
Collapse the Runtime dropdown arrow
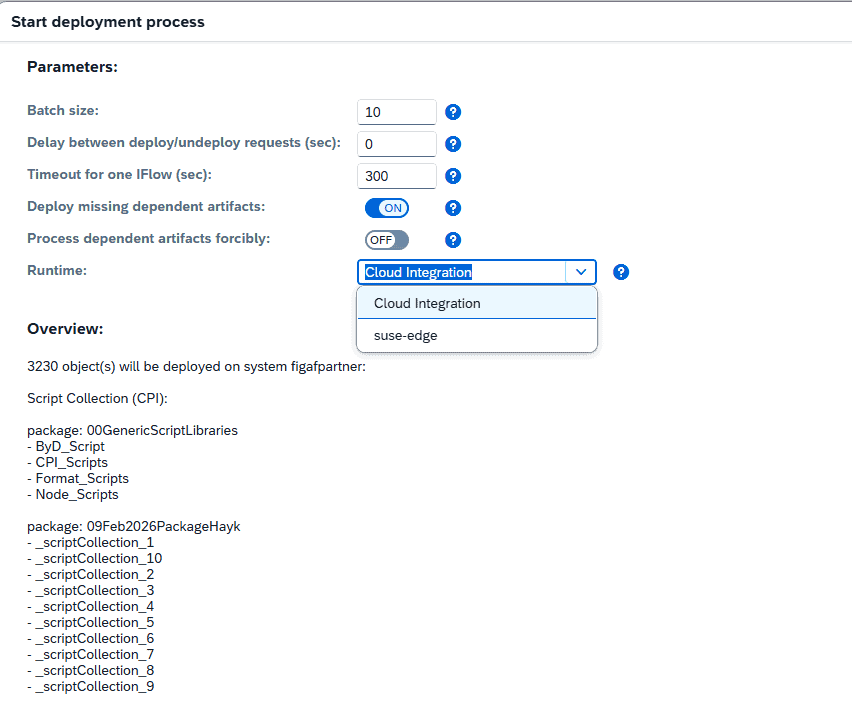581,272
